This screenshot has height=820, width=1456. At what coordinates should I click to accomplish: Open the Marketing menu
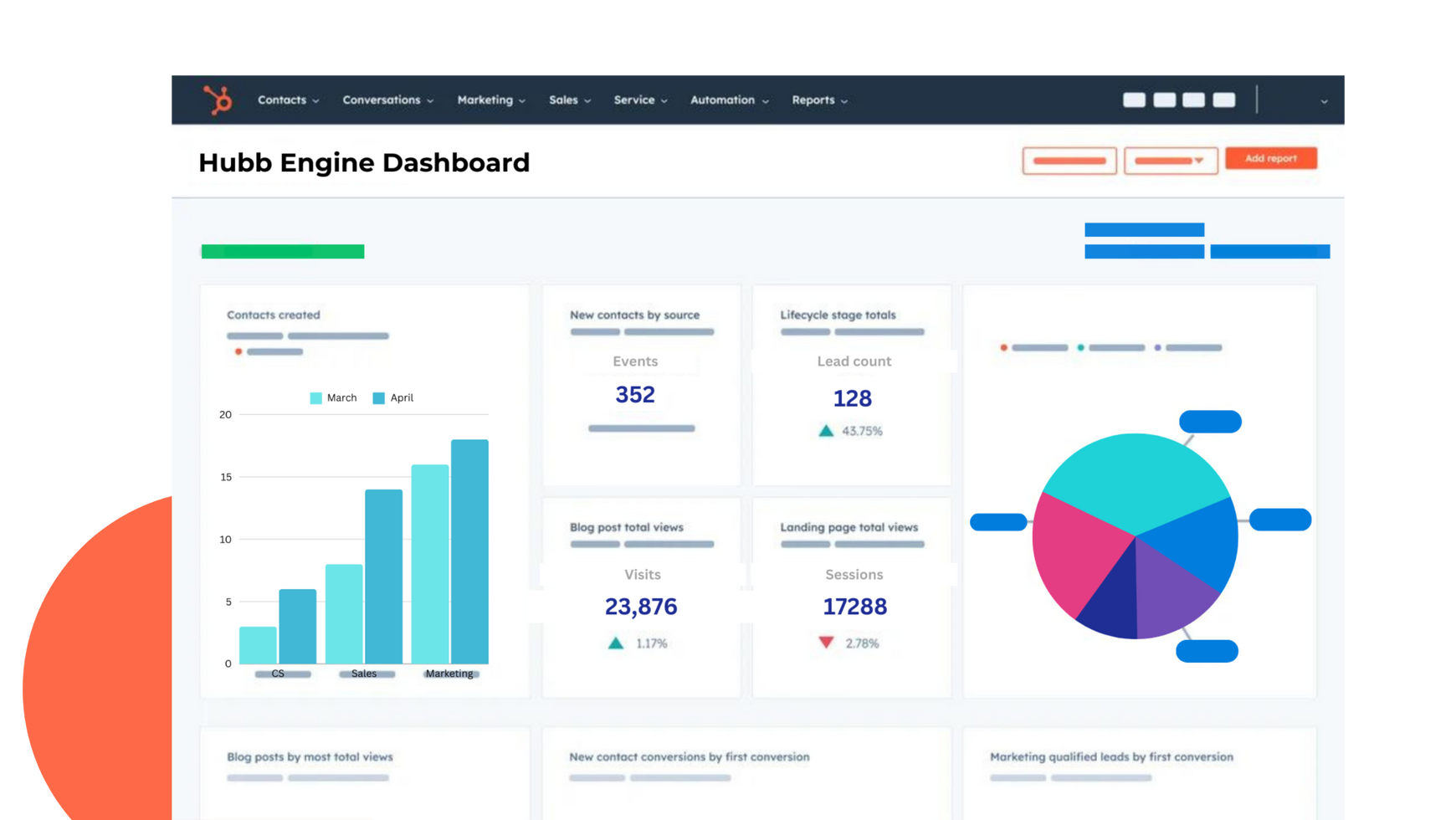point(490,100)
